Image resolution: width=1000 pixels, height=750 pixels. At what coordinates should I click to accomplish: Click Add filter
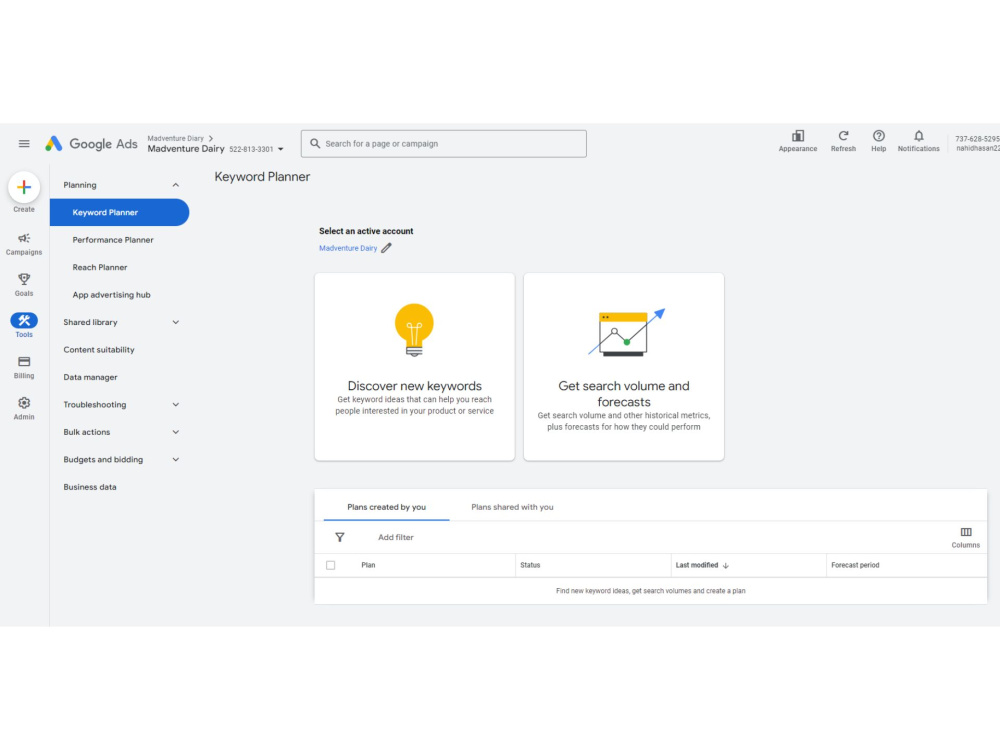(395, 538)
